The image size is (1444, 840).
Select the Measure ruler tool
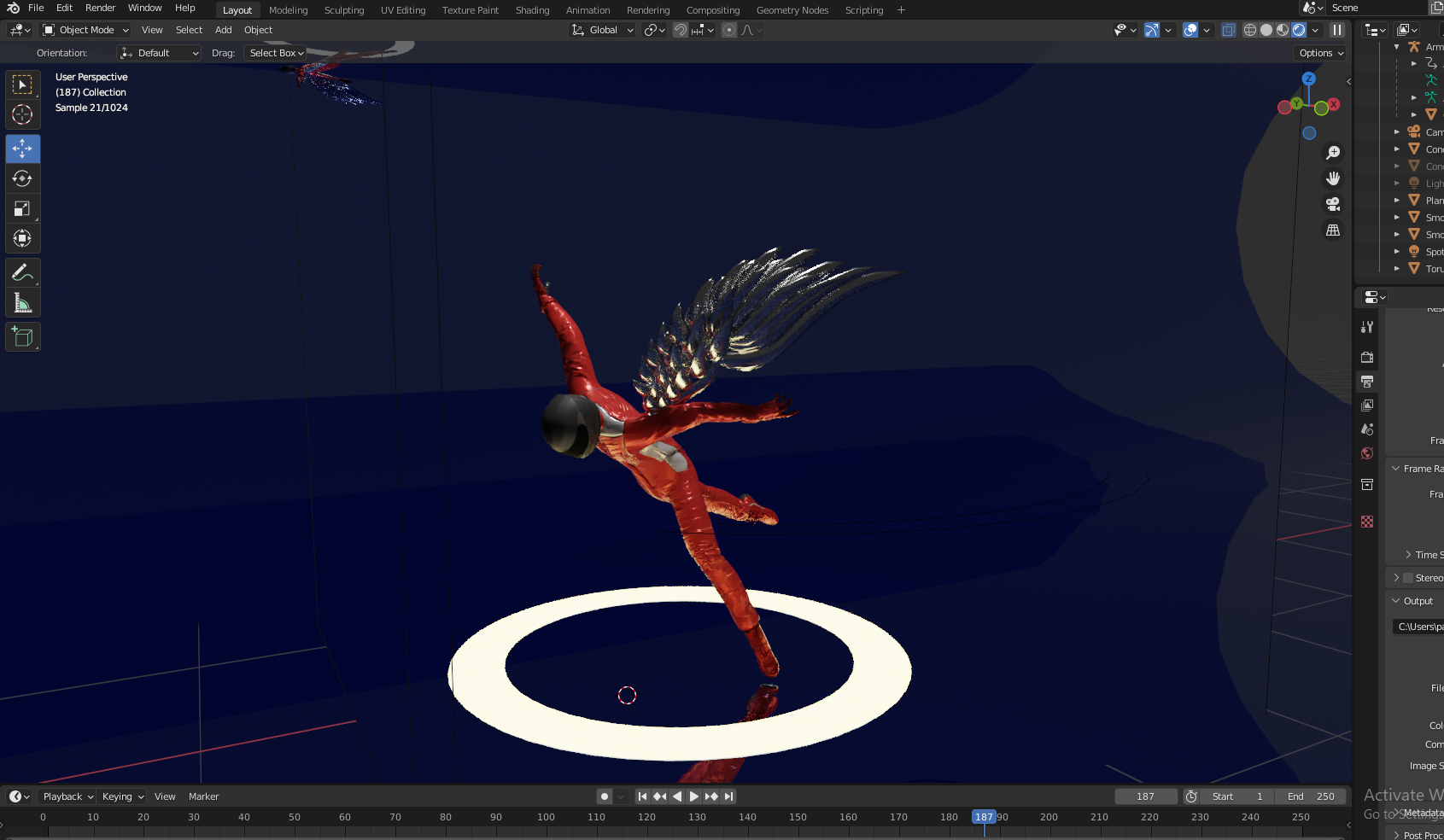point(22,303)
